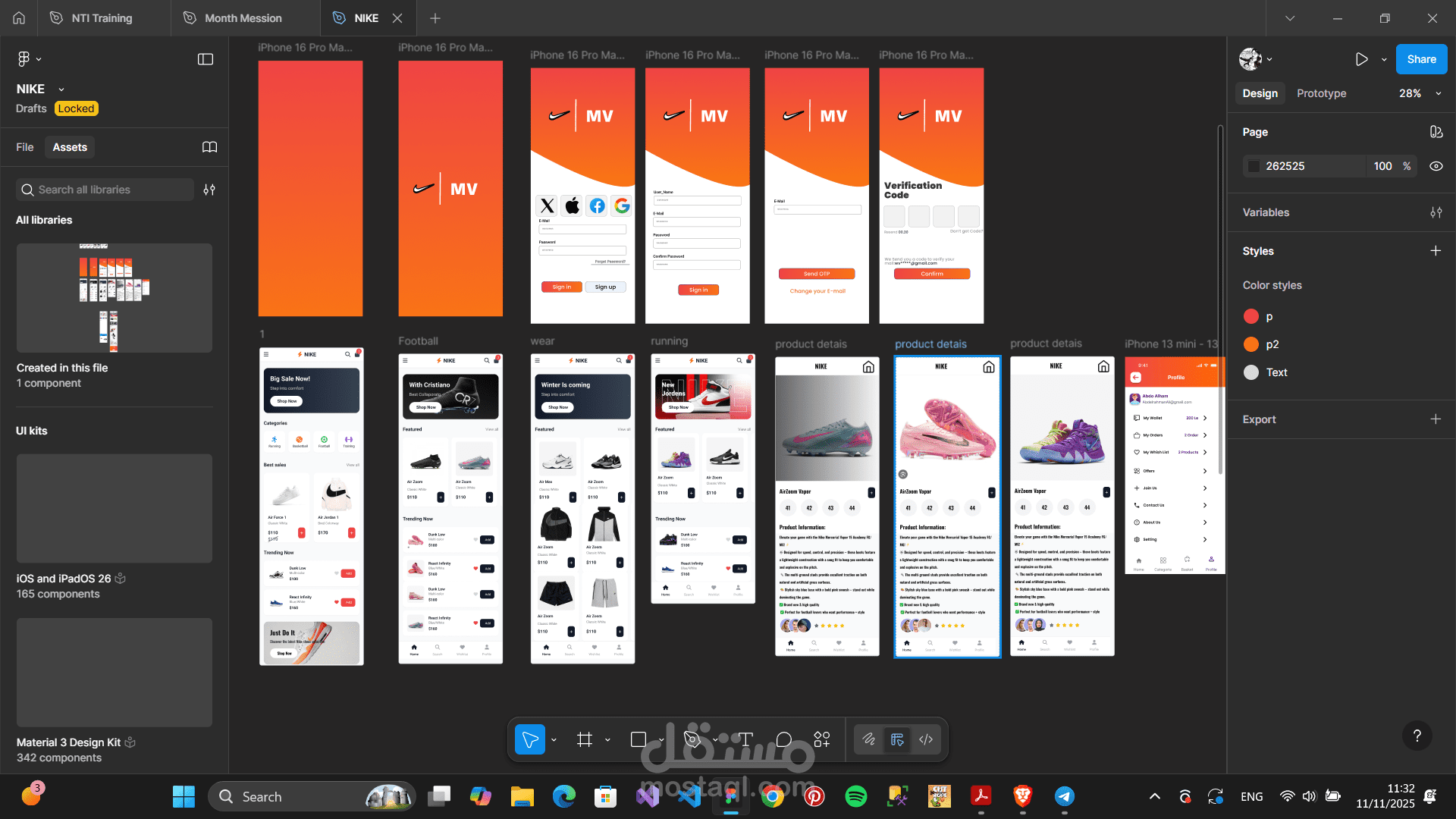The height and width of the screenshot is (819, 1456).
Task: Open the Actions menu in the toolbar
Action: (822, 739)
